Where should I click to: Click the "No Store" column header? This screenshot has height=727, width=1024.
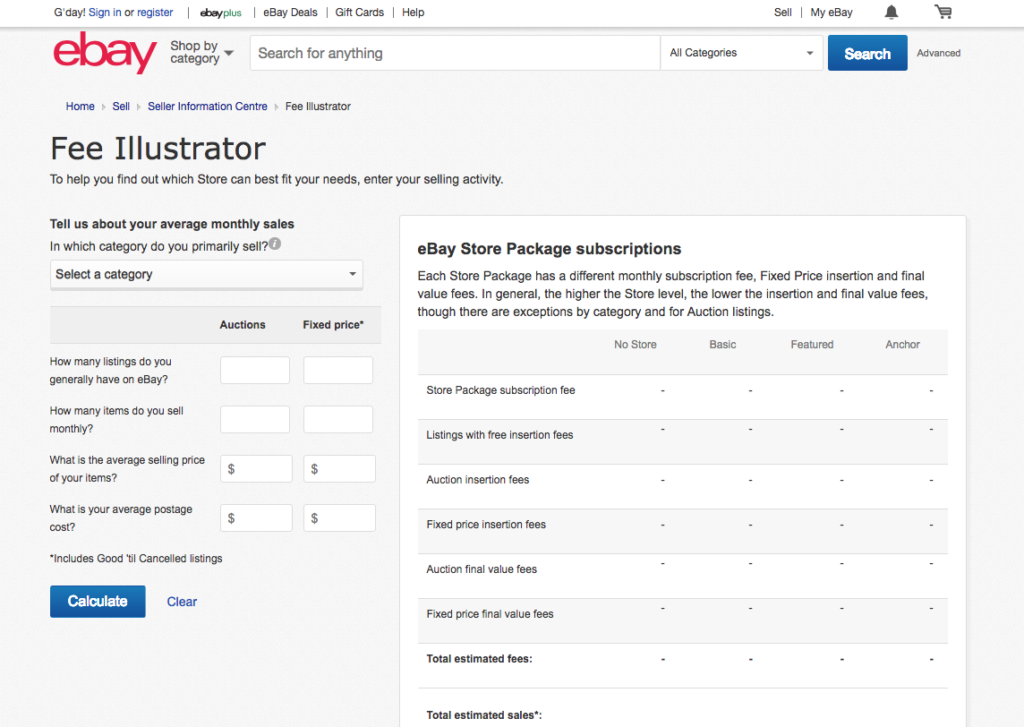click(x=635, y=344)
